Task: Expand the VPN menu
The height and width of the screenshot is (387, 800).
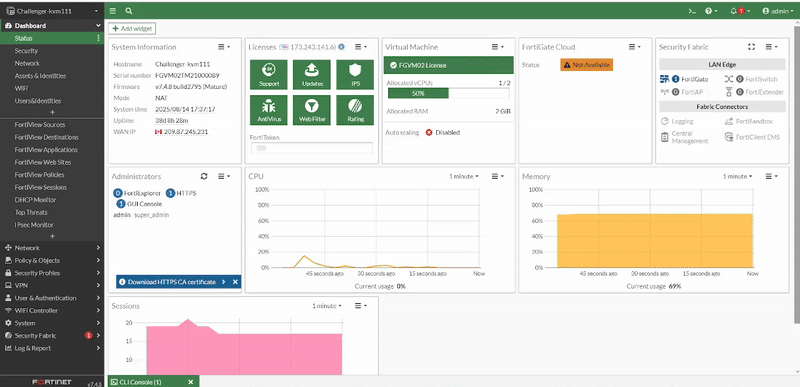Action: pyautogui.click(x=52, y=286)
